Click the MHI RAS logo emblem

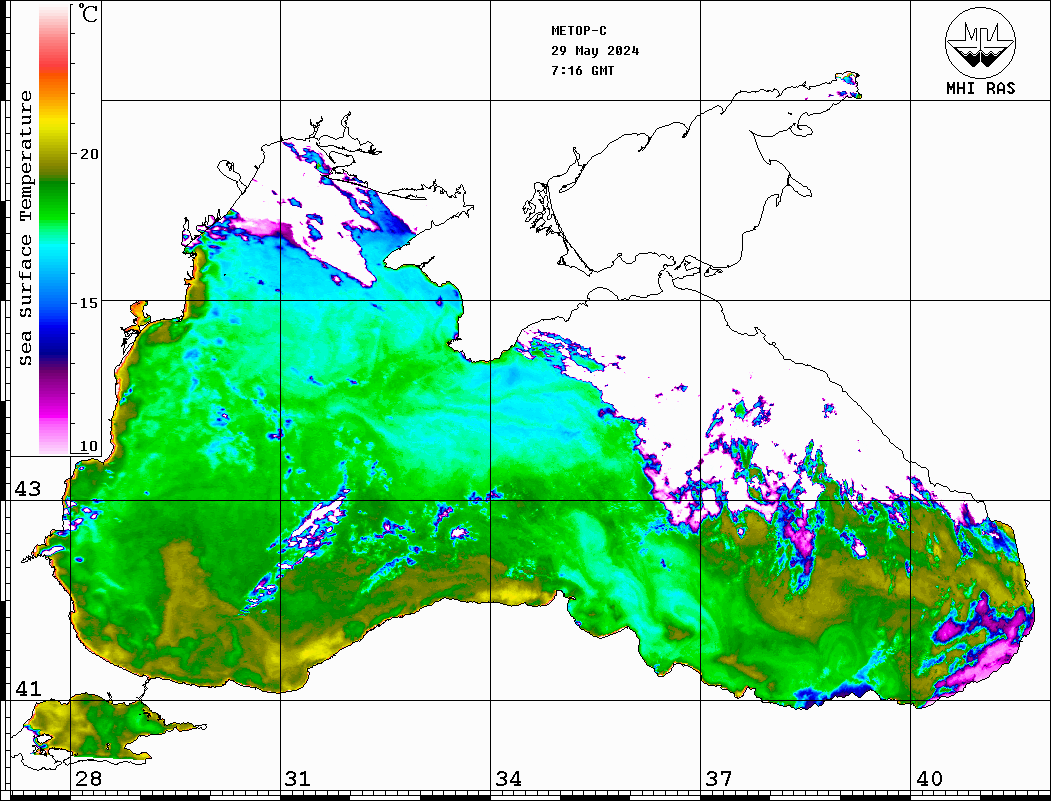click(980, 42)
